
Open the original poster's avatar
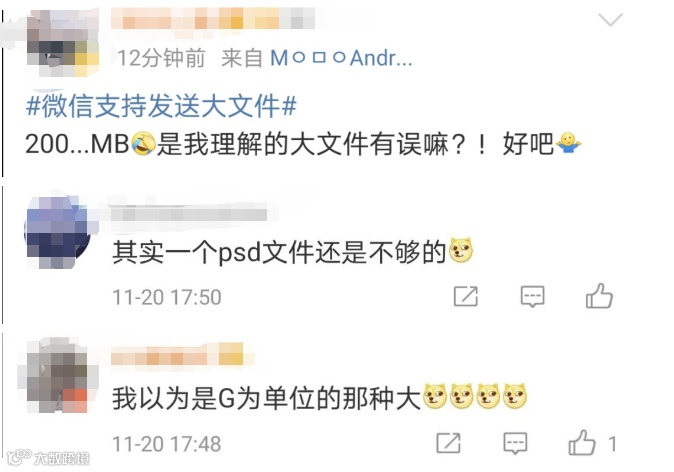[62, 43]
